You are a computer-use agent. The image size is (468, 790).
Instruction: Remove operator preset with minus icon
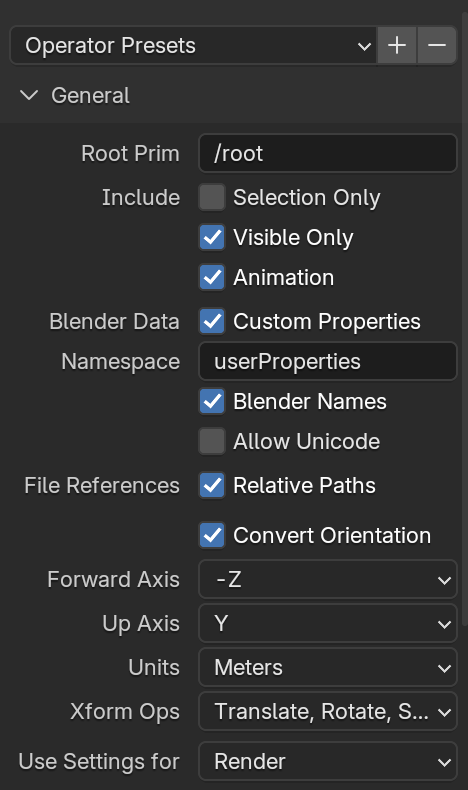coord(437,45)
